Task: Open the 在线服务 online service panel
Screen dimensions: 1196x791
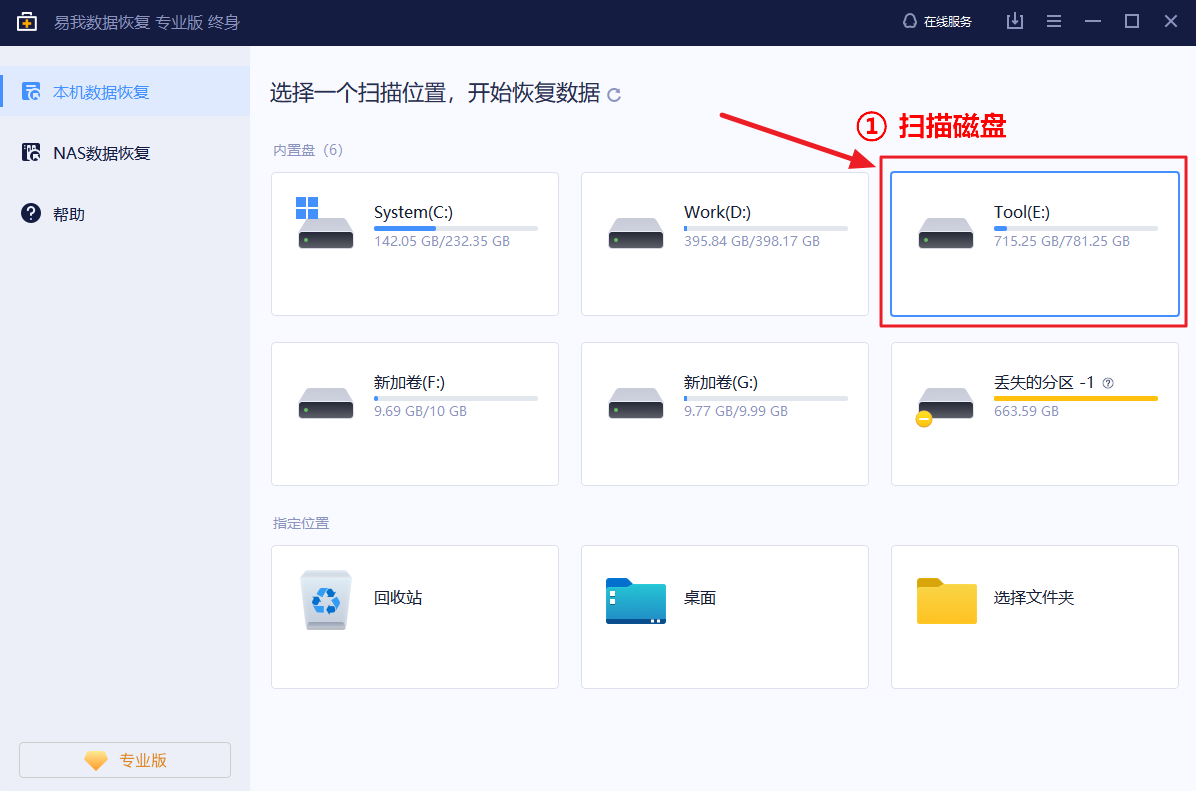Action: pyautogui.click(x=937, y=20)
